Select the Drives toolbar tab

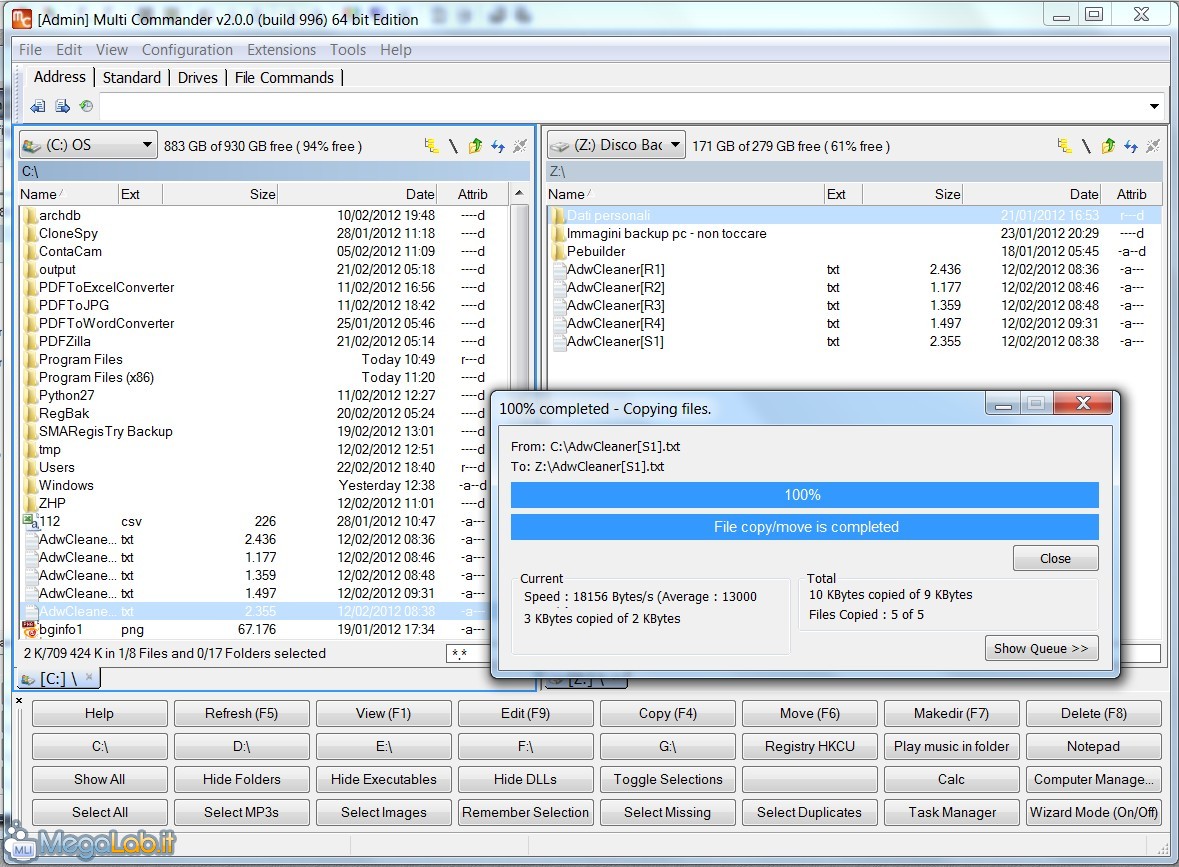coord(198,77)
